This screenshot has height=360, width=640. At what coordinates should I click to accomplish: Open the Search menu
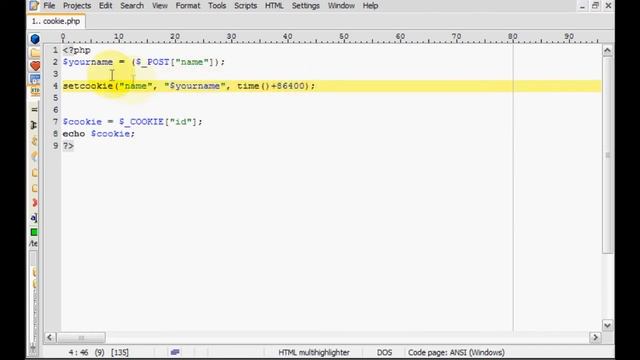132,6
